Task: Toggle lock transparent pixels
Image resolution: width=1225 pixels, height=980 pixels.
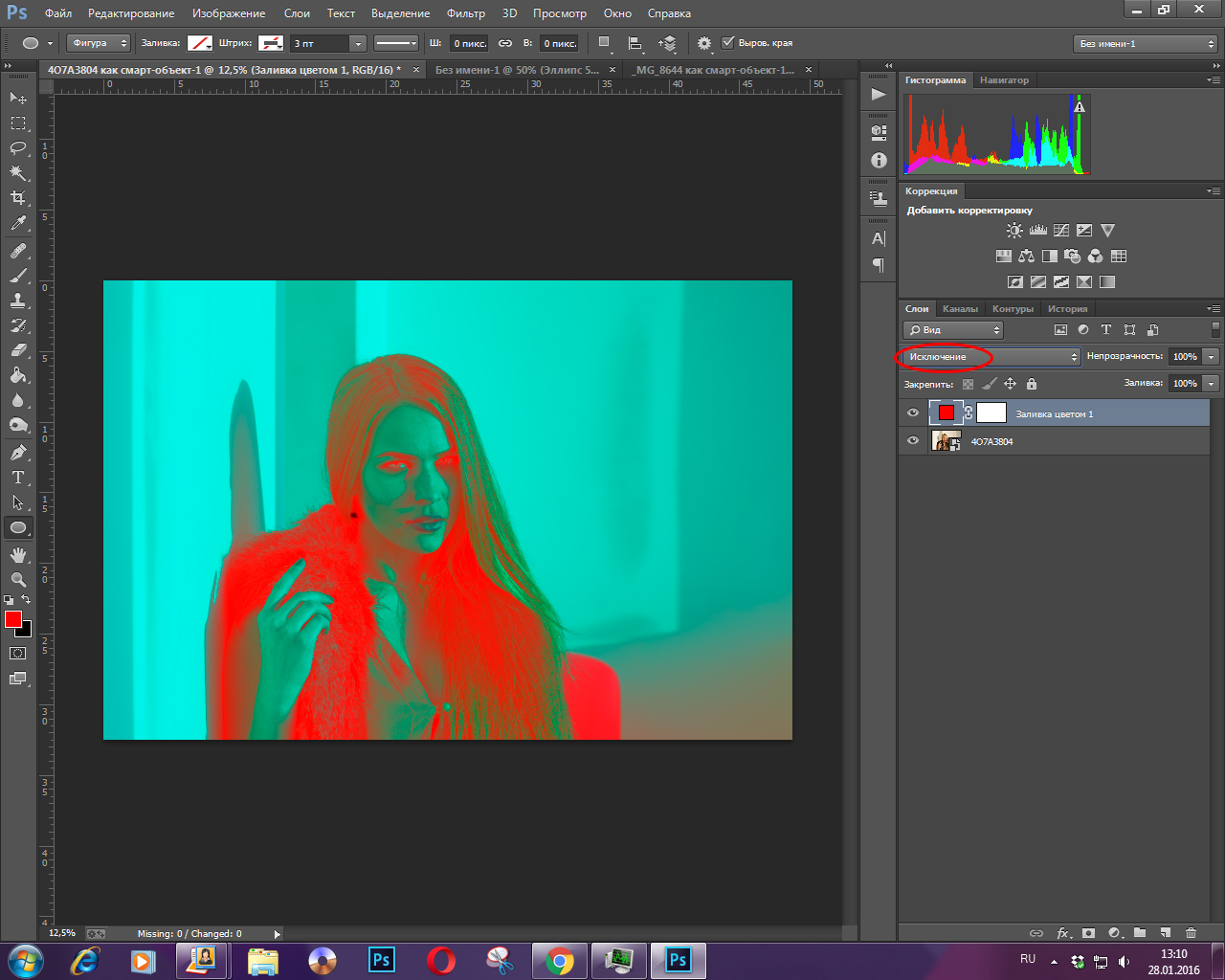Action: [969, 384]
